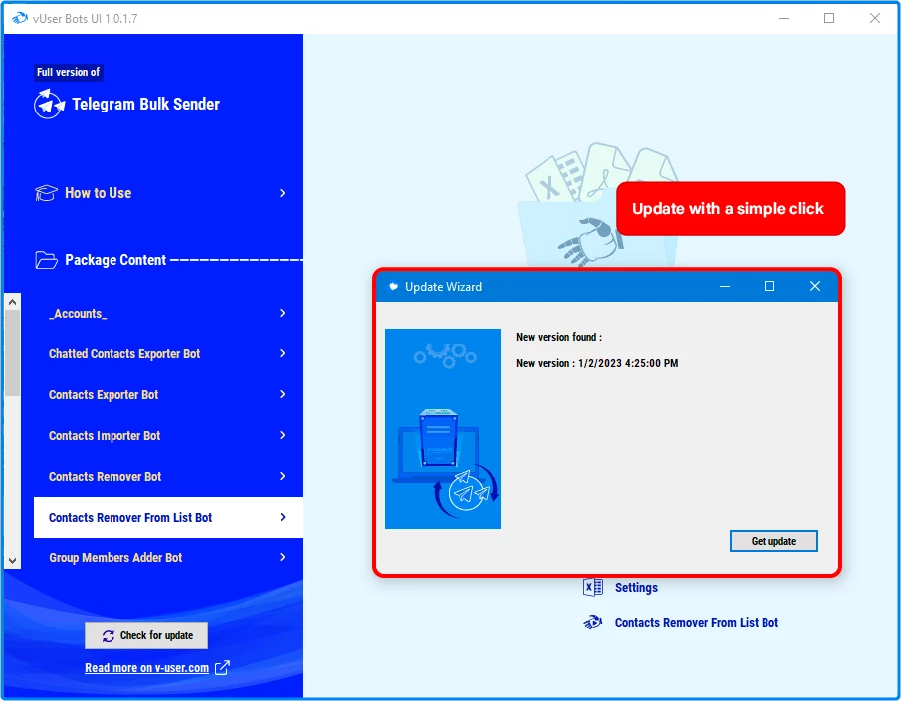Viewport: 901px width, 701px height.
Task: Select Contacts Remover From List Bot entry
Action: 168,517
